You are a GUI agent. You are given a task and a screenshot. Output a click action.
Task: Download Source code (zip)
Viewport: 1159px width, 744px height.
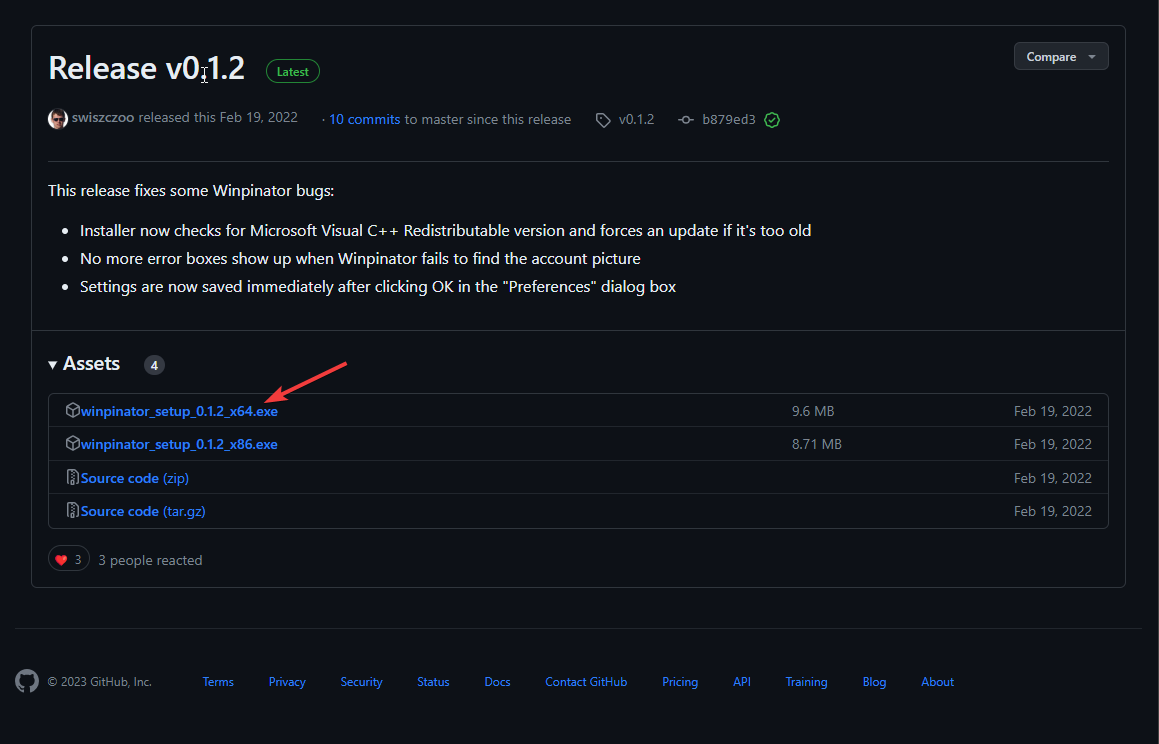point(135,479)
